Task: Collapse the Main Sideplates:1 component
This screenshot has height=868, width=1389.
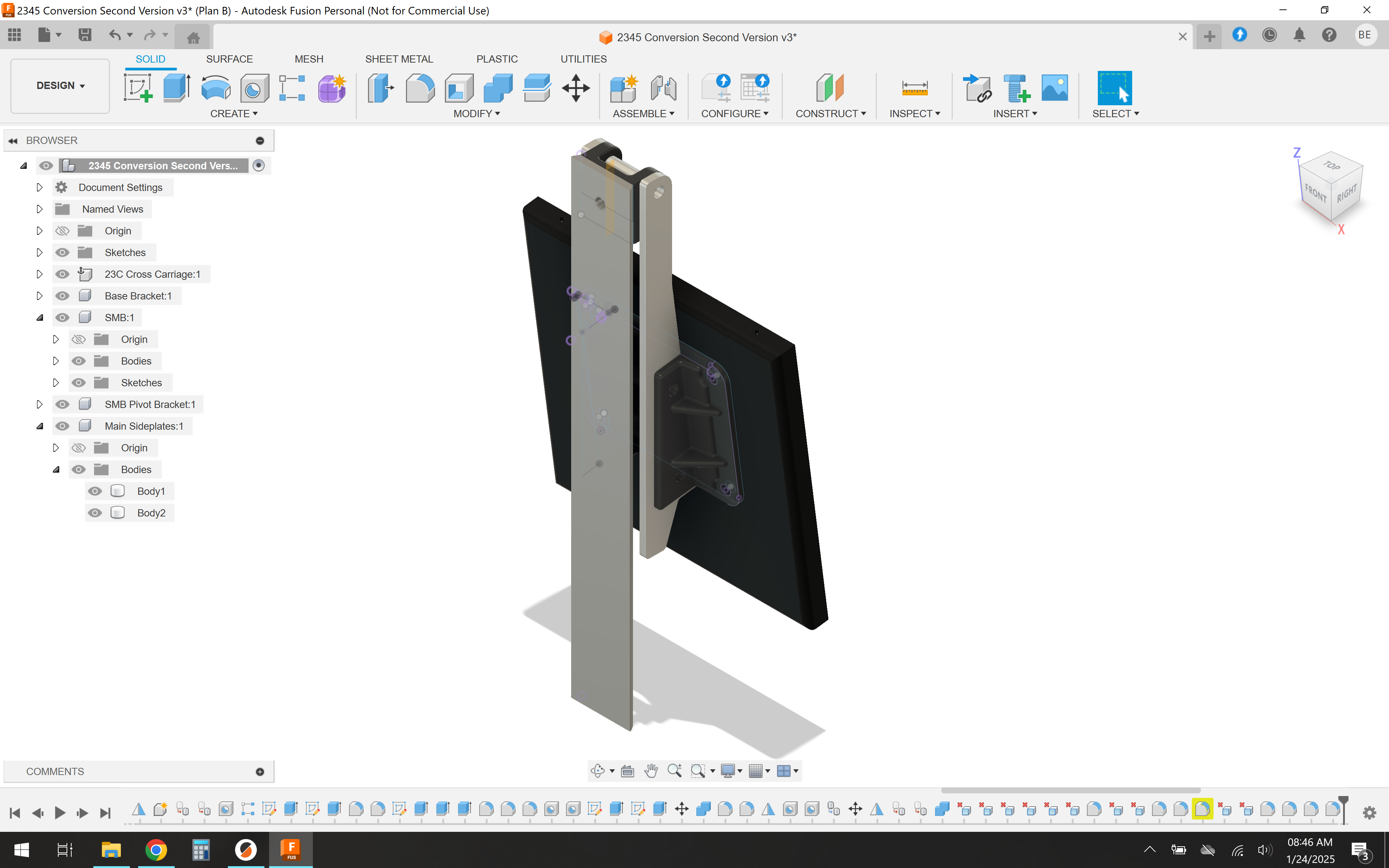Action: coord(39,425)
